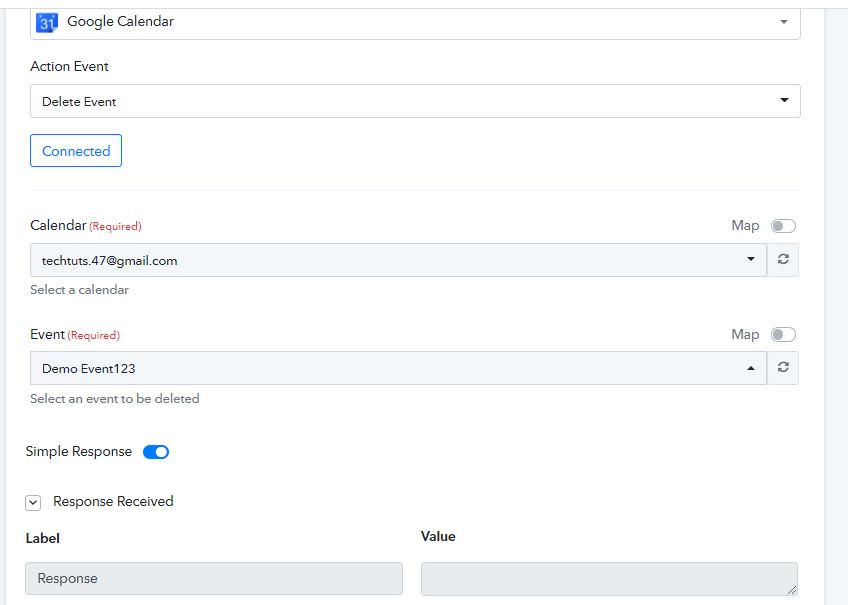Refresh the Calendar list
This screenshot has height=605, width=848.
coord(783,260)
